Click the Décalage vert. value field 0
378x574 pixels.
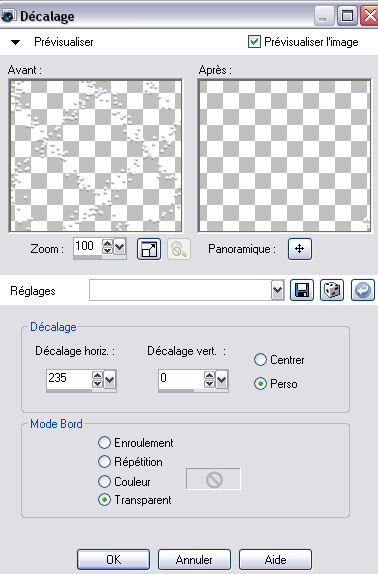tap(181, 379)
